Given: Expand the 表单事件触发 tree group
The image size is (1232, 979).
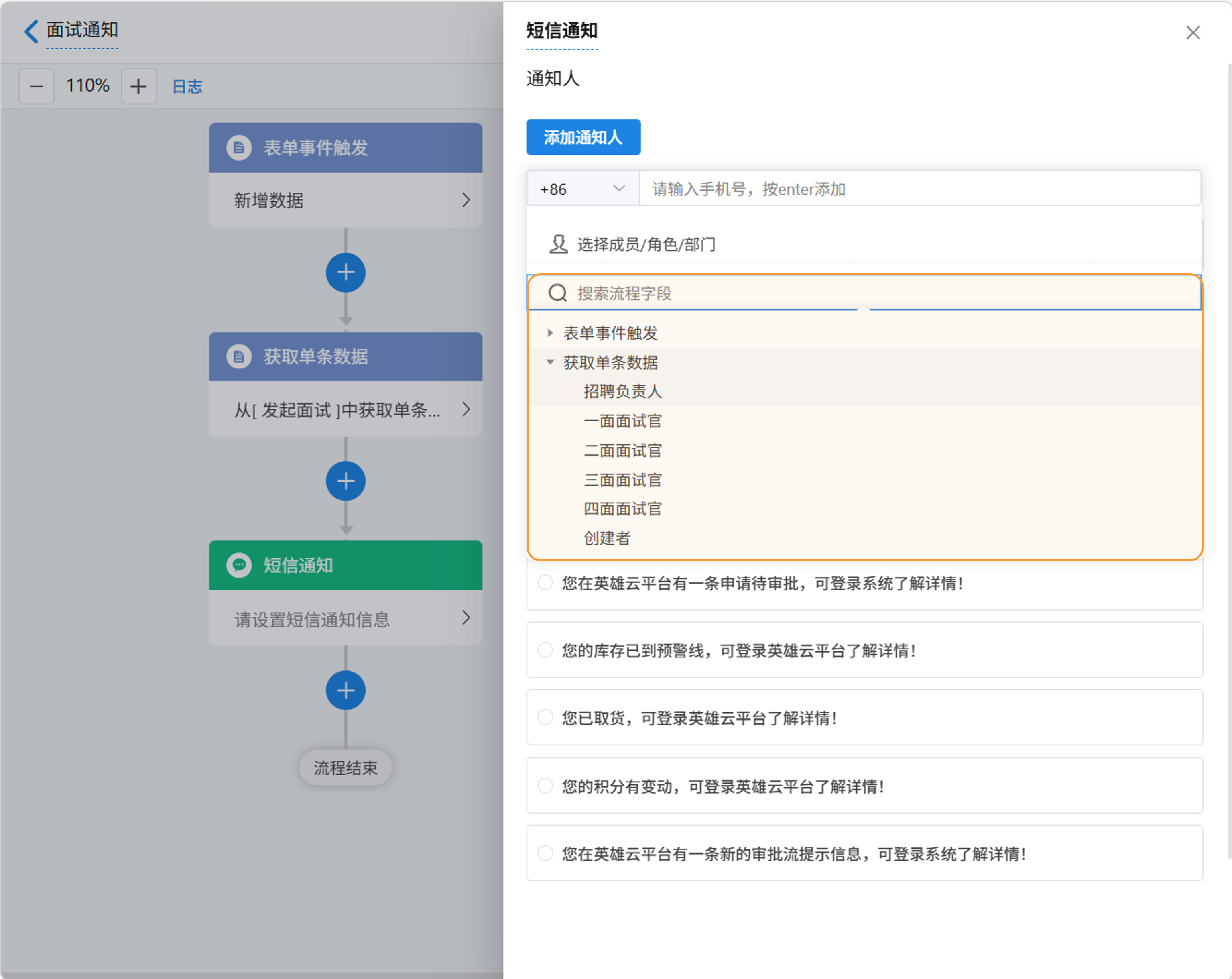Looking at the screenshot, I should (x=550, y=333).
